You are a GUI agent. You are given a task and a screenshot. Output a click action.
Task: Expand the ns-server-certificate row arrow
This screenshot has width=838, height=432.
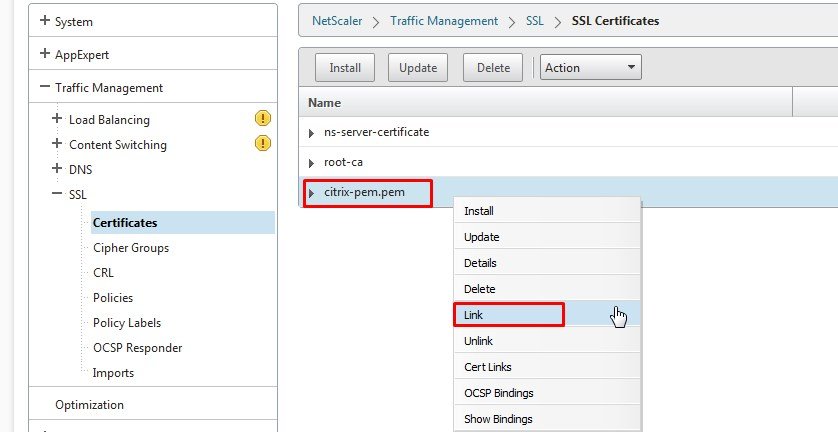tap(312, 133)
